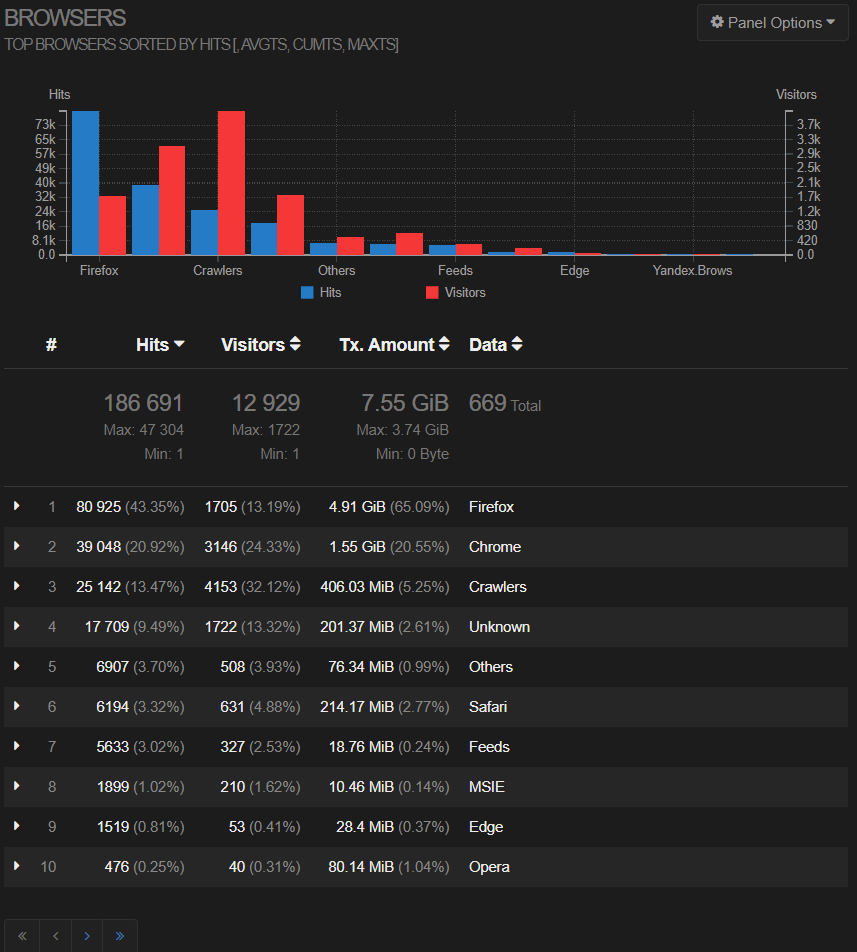Image resolution: width=857 pixels, height=952 pixels.
Task: Toggle the blue Hits legend swatch
Action: (x=307, y=293)
